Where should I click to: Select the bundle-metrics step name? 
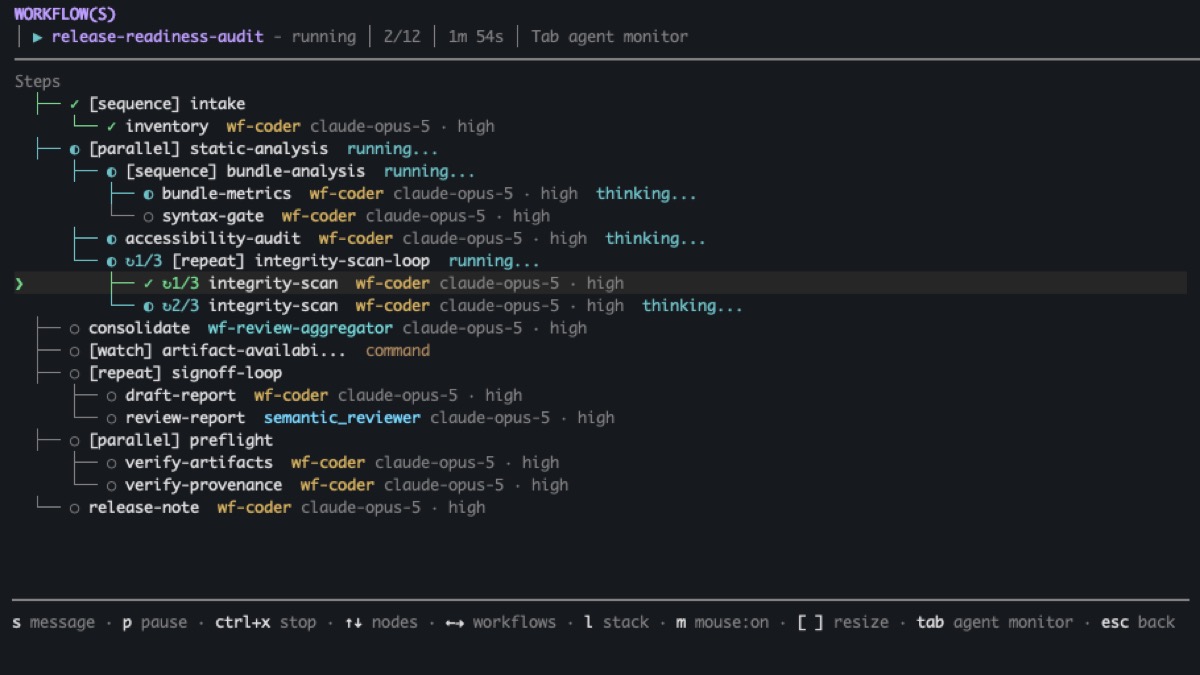227,194
